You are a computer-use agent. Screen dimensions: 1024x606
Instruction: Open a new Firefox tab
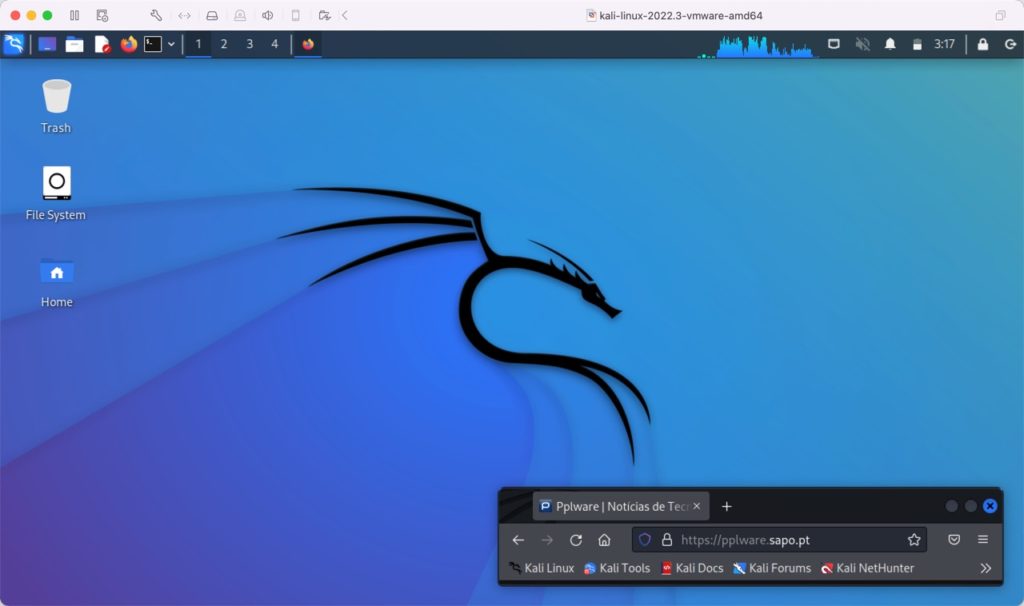click(x=727, y=506)
